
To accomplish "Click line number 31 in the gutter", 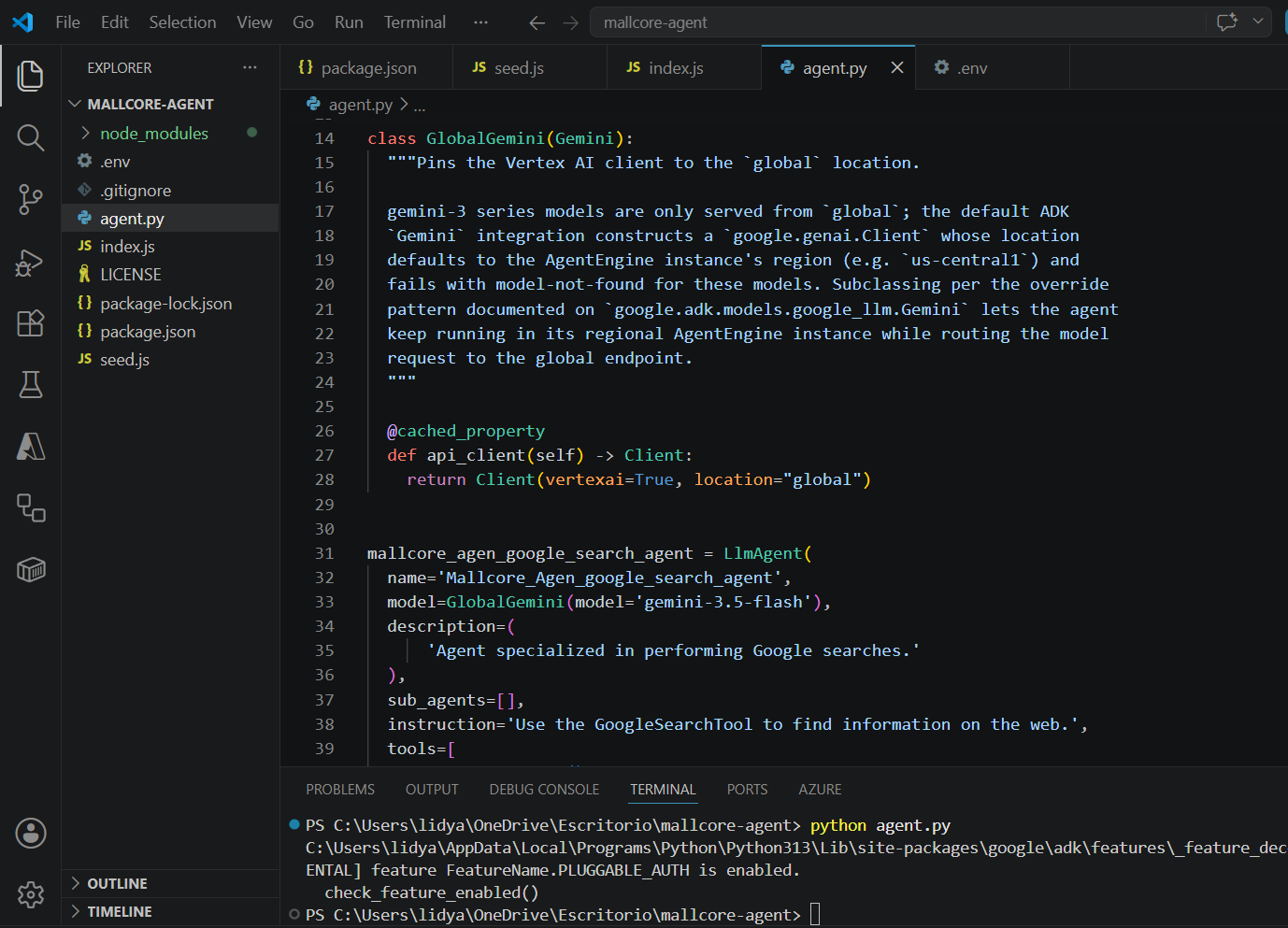I will (324, 553).
